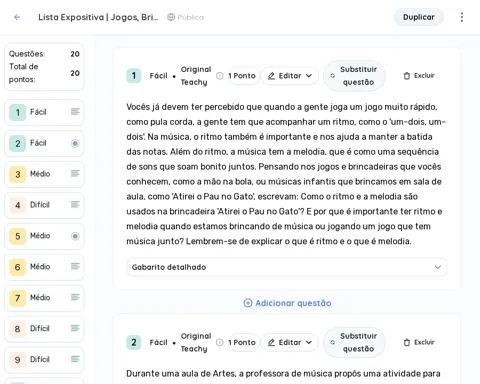Select sidebar question 3 Médio
This screenshot has width=480, height=384.
pyautogui.click(x=44, y=174)
